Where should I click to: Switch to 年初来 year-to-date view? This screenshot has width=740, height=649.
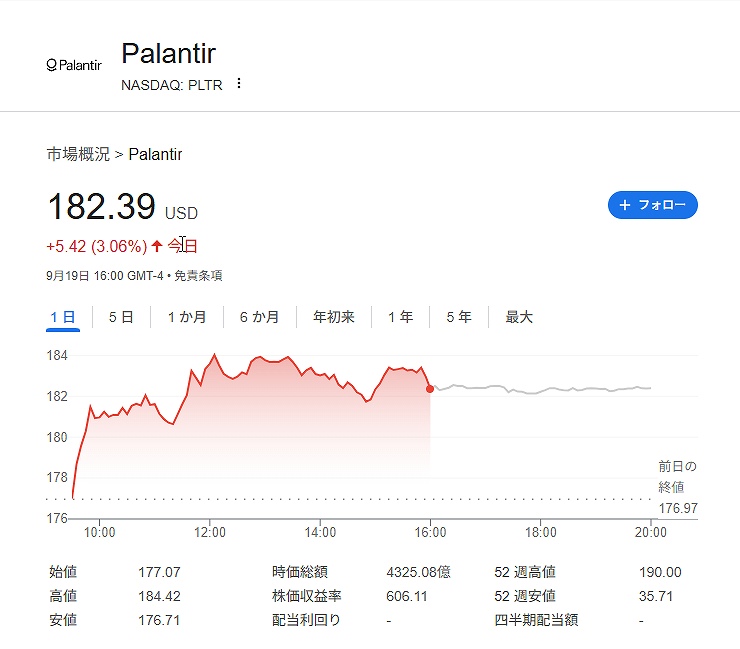click(334, 317)
